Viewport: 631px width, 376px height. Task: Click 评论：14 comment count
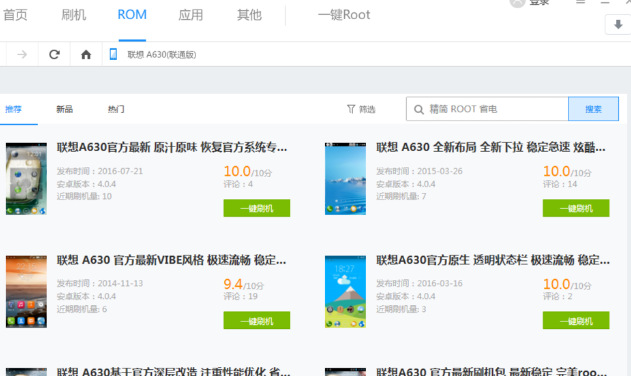(560, 184)
